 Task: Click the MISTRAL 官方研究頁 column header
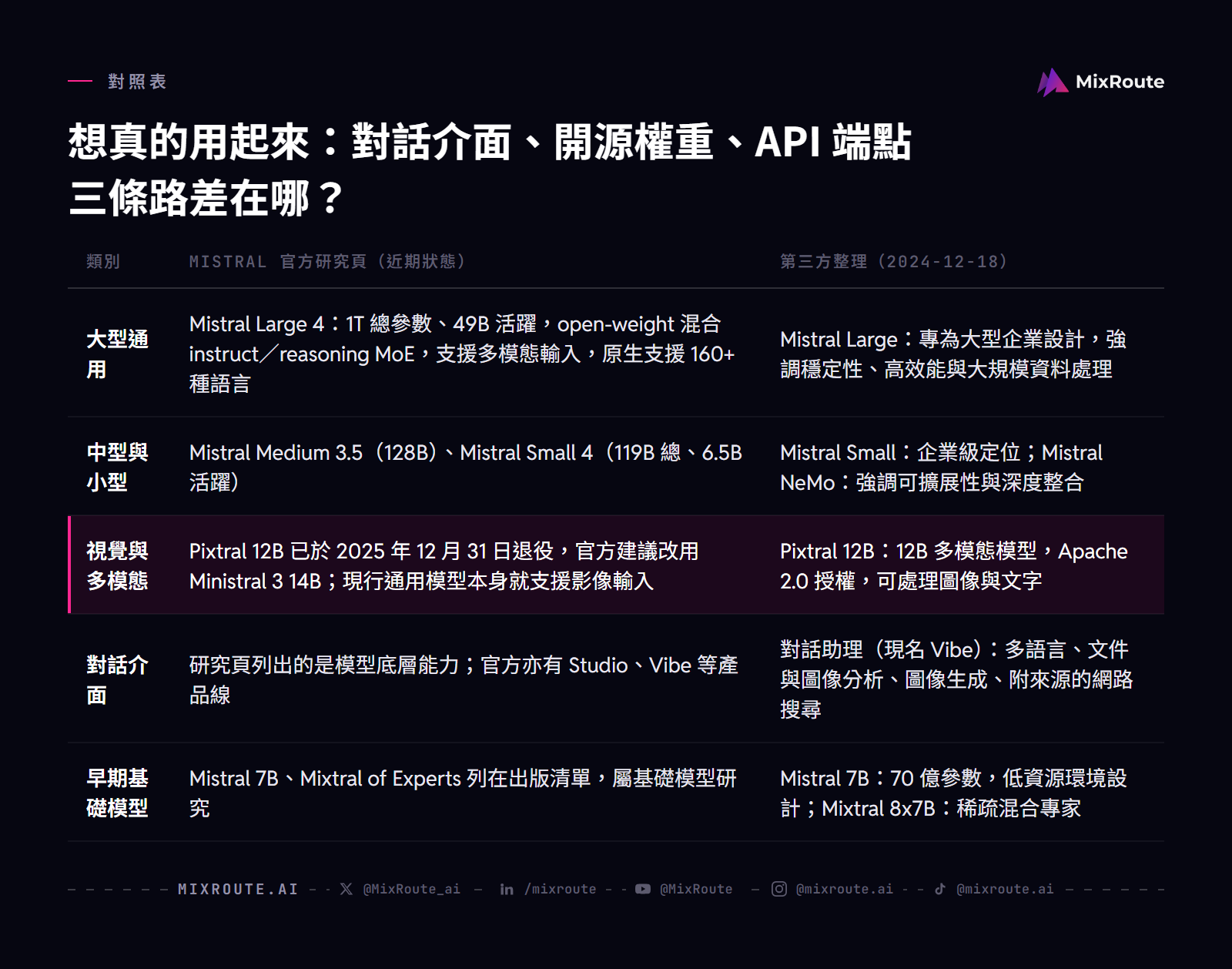[327, 262]
